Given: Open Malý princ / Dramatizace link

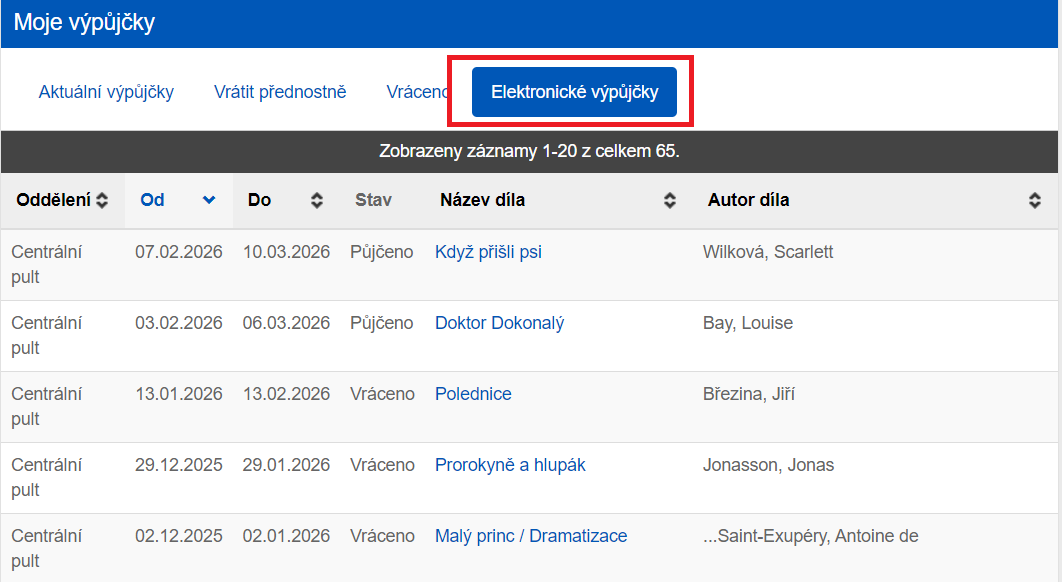Looking at the screenshot, I should tap(531, 536).
